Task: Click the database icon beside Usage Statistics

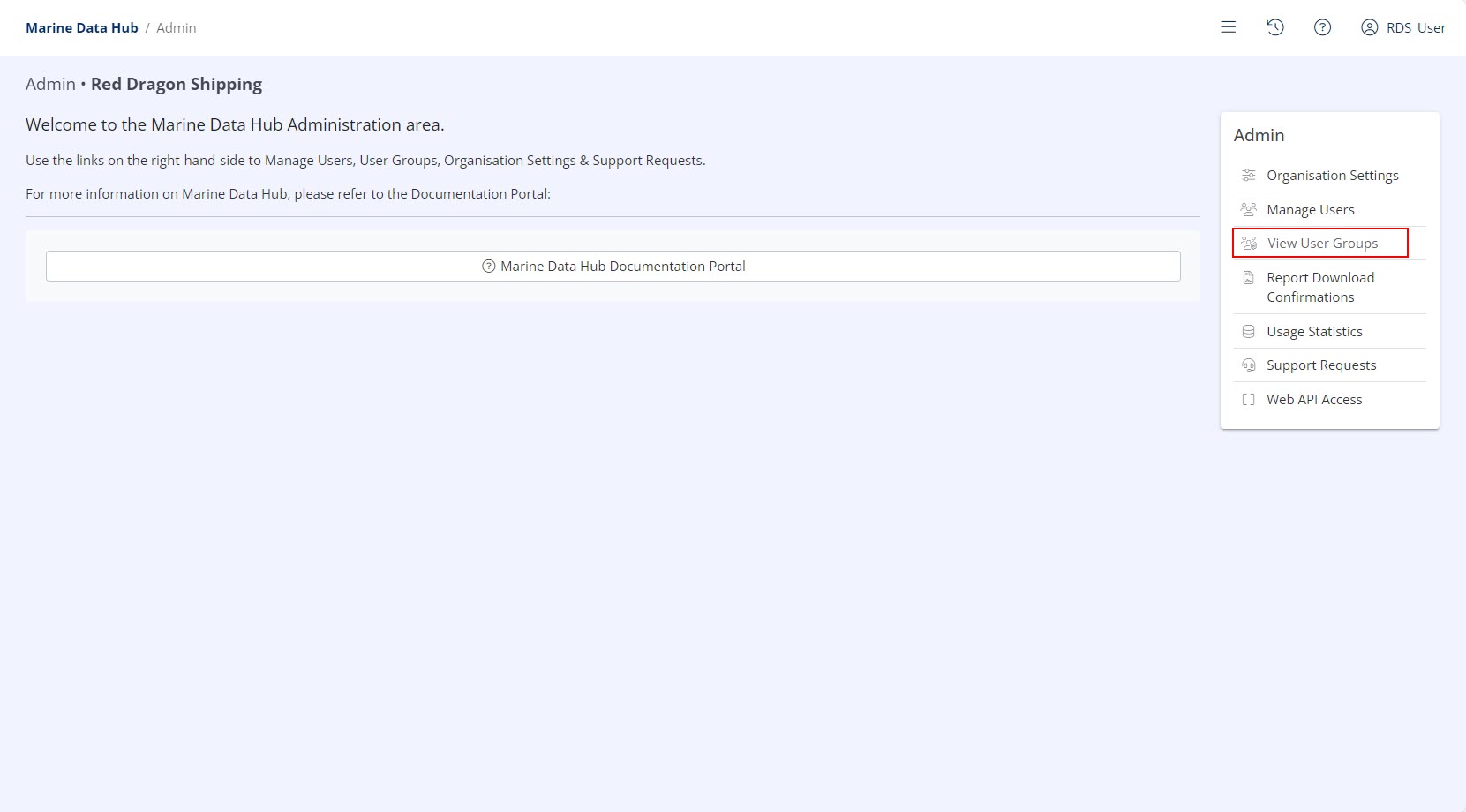Action: point(1248,332)
